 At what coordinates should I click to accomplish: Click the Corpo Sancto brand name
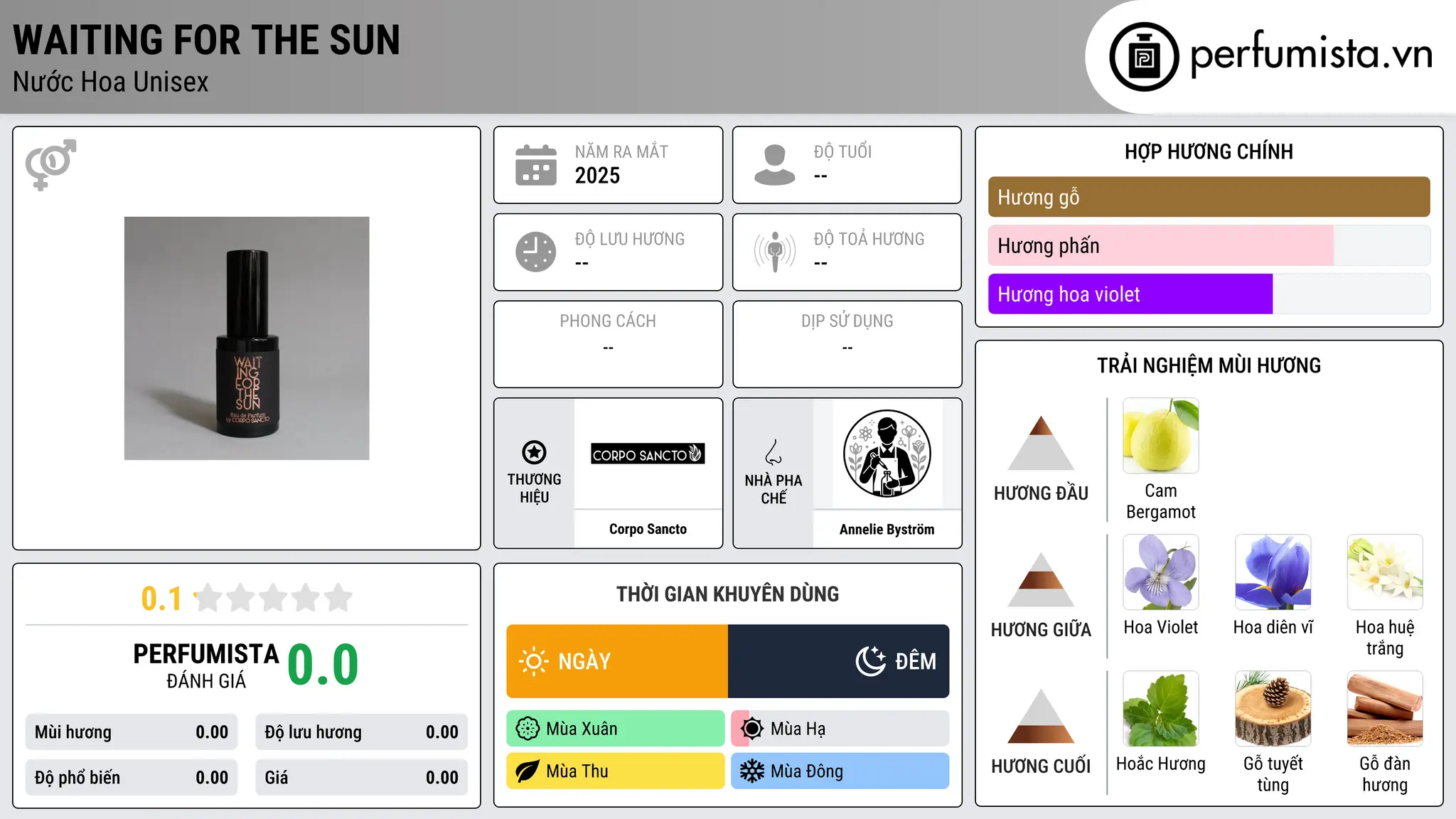(x=648, y=529)
